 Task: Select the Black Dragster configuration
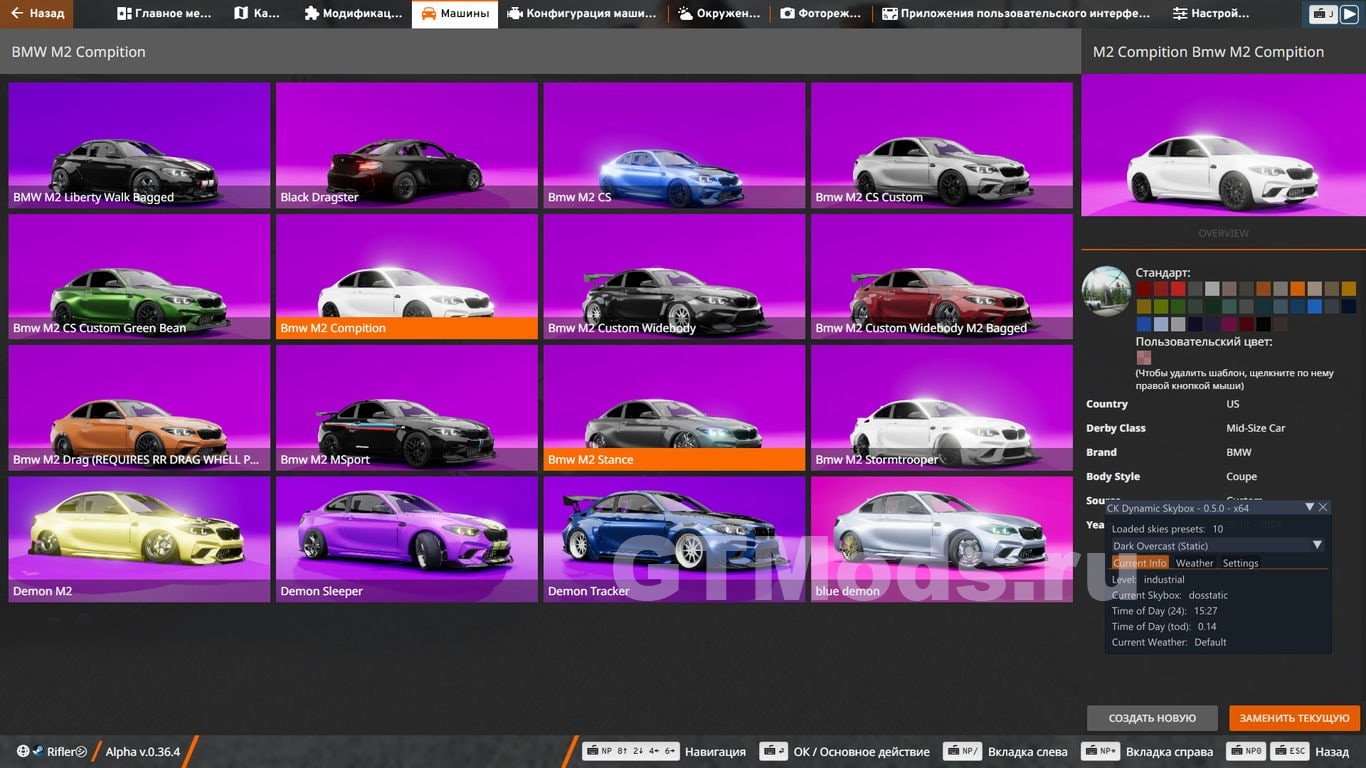click(407, 145)
